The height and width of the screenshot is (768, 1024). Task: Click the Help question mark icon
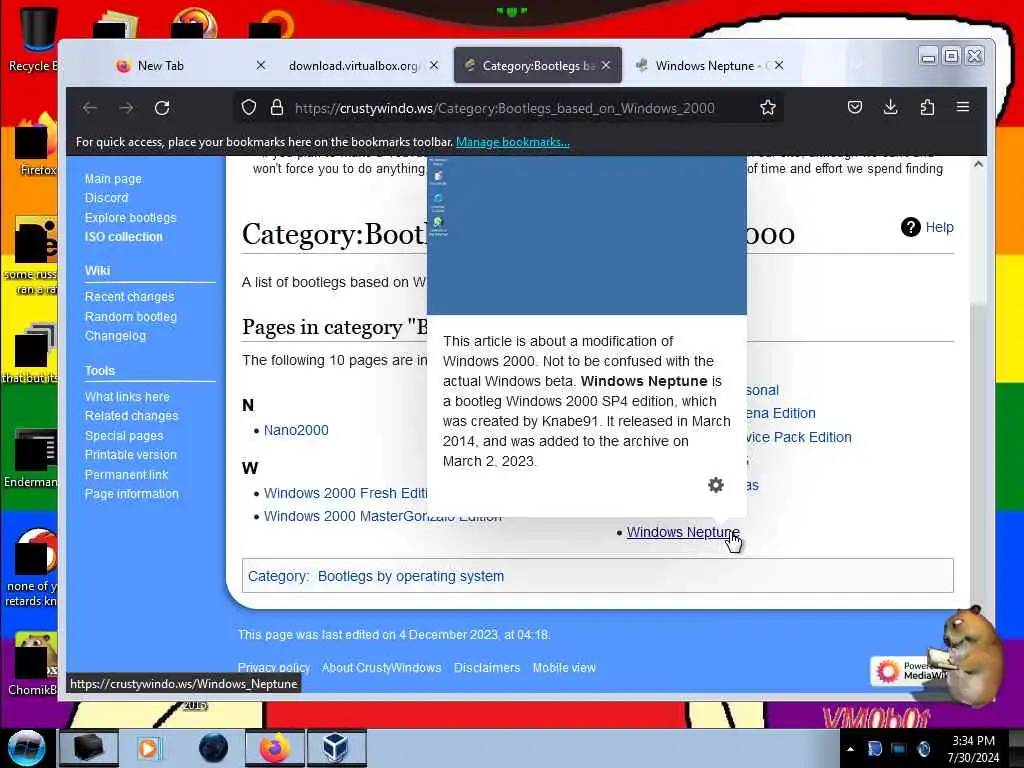(x=910, y=227)
